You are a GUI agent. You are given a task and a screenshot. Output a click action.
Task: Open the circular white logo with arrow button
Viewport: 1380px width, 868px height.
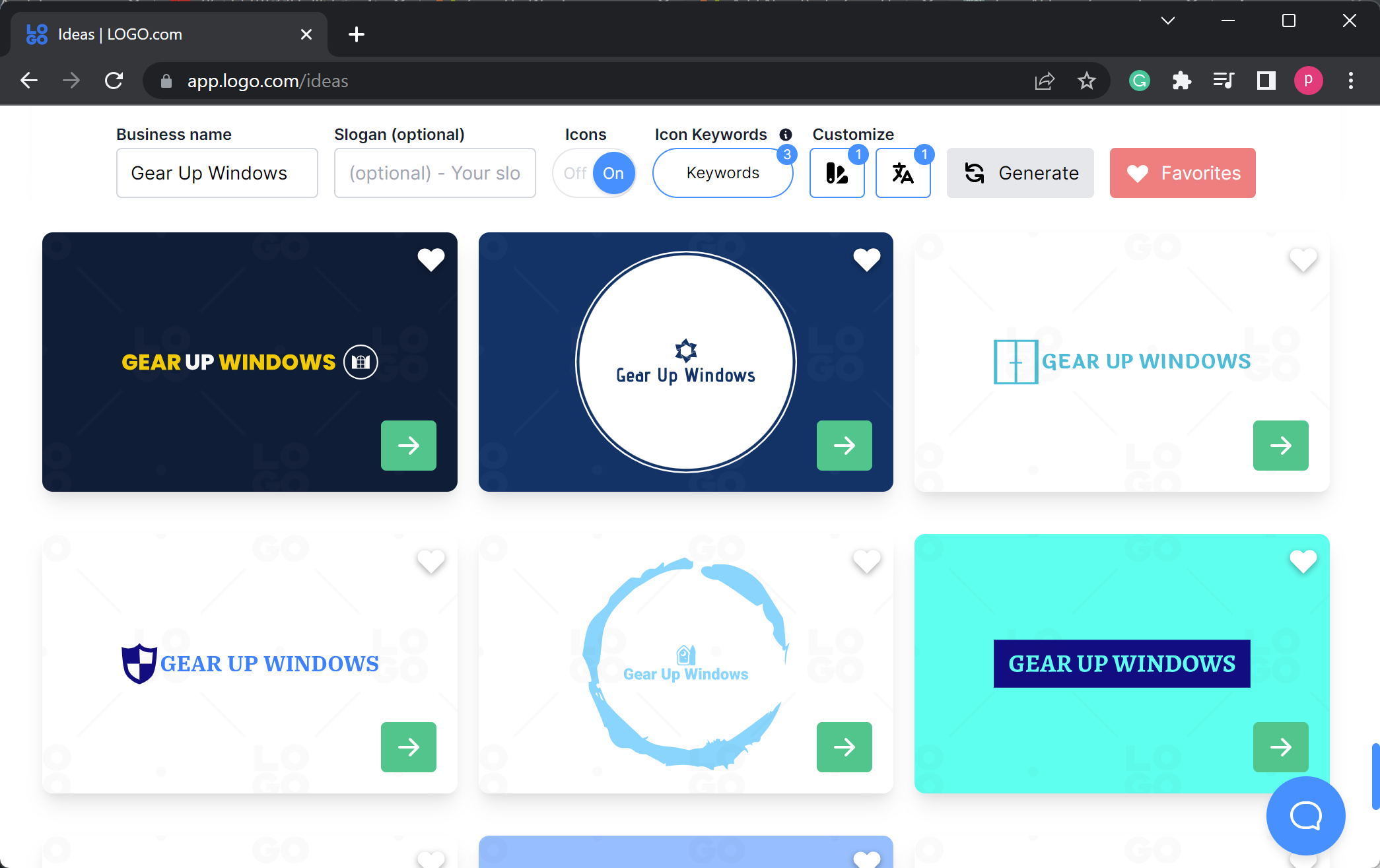845,446
